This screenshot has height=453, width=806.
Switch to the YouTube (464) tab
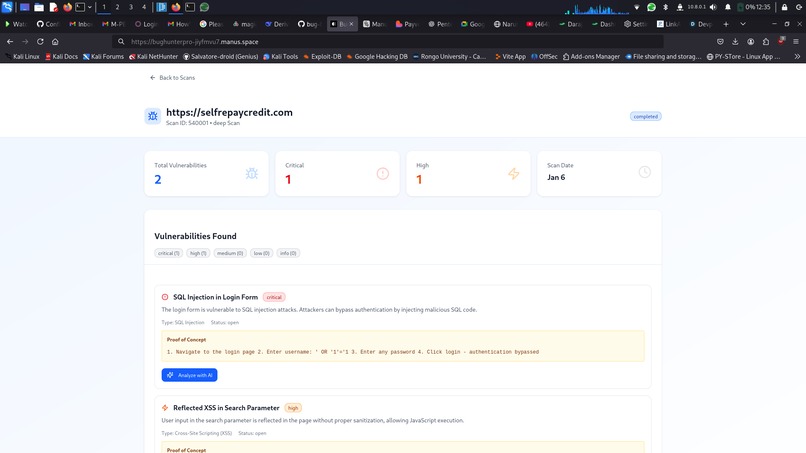pyautogui.click(x=538, y=24)
